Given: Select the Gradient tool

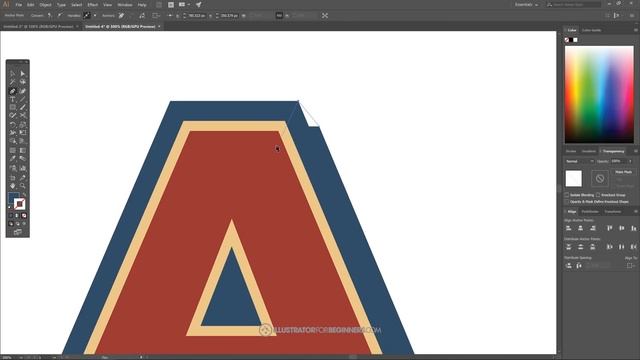Looking at the screenshot, I should pos(23,150).
